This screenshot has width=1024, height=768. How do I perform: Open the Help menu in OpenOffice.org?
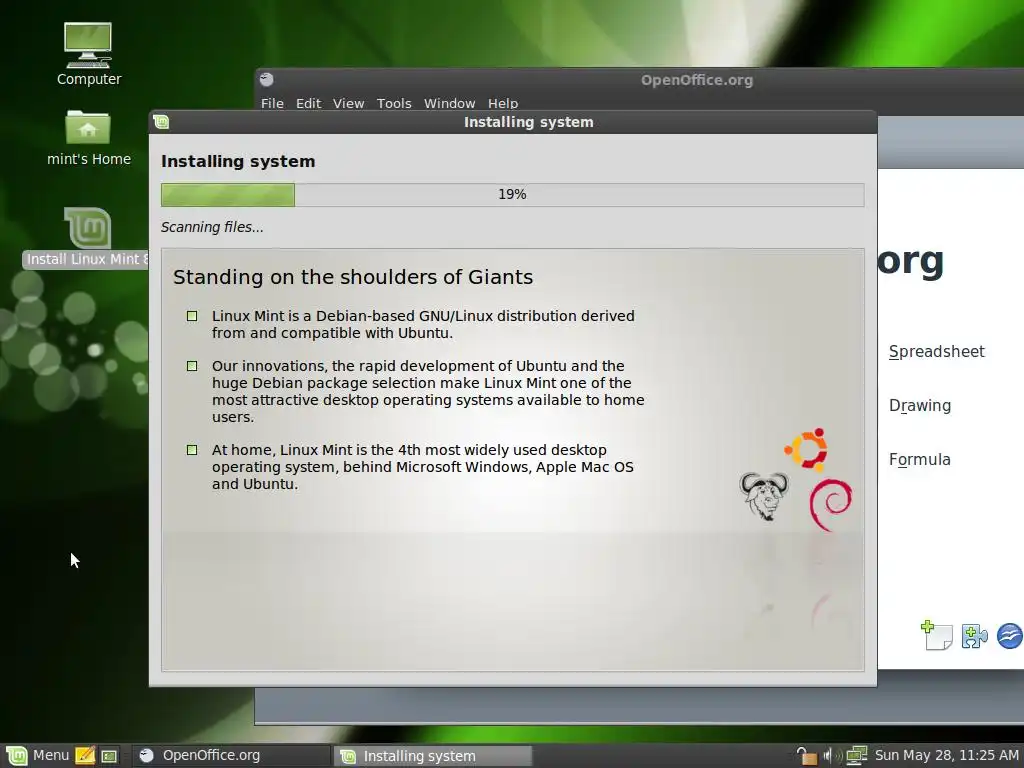pyautogui.click(x=503, y=103)
